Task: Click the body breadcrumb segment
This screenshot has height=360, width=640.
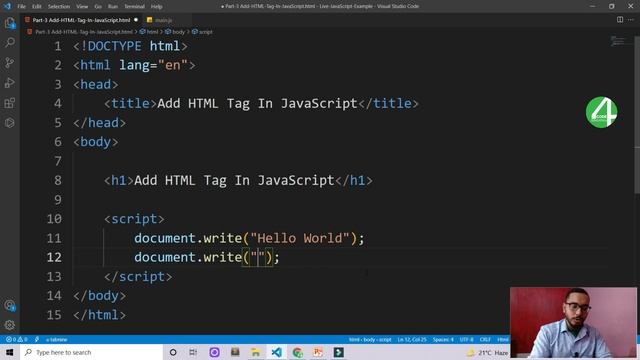Action: pos(178,32)
